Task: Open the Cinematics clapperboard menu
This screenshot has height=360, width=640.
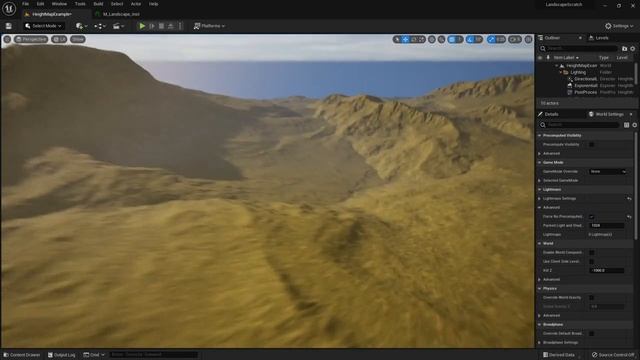Action: [x=118, y=26]
